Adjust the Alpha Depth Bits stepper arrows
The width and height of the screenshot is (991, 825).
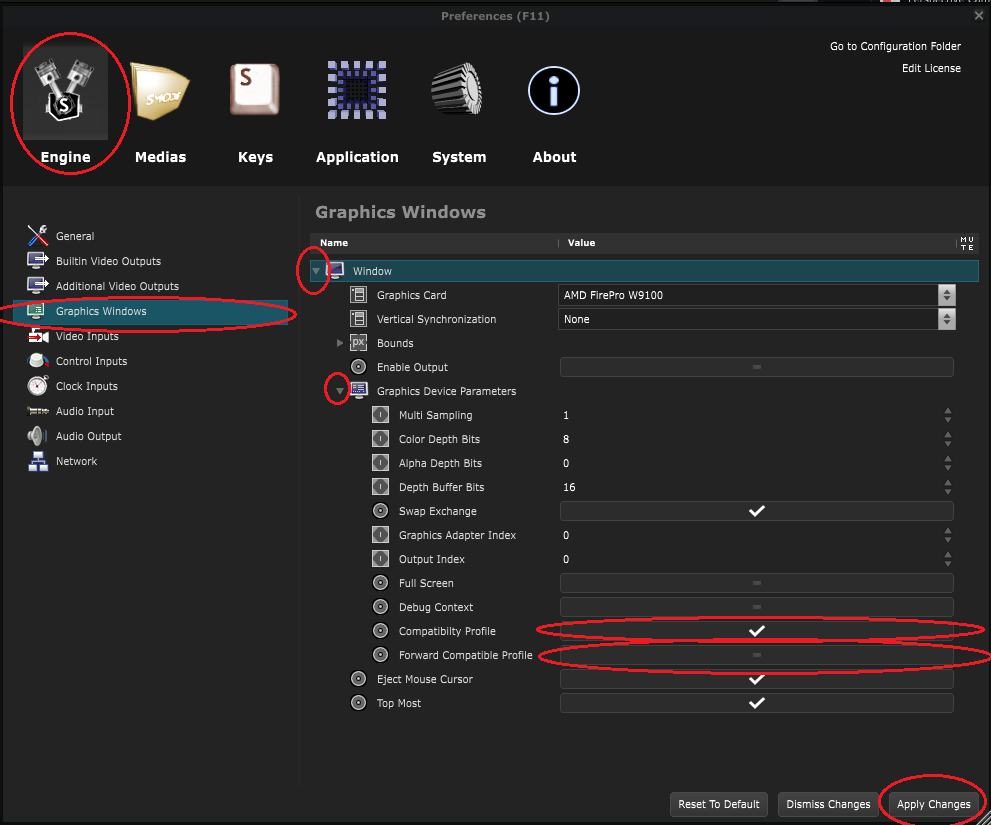tap(947, 463)
